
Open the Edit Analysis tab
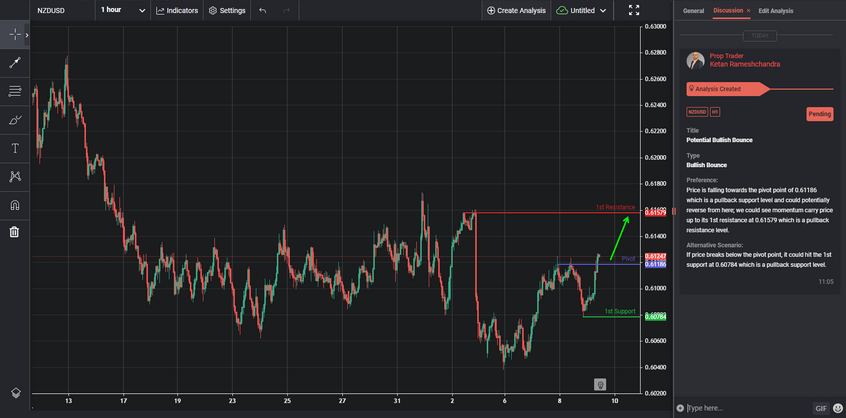[776, 10]
